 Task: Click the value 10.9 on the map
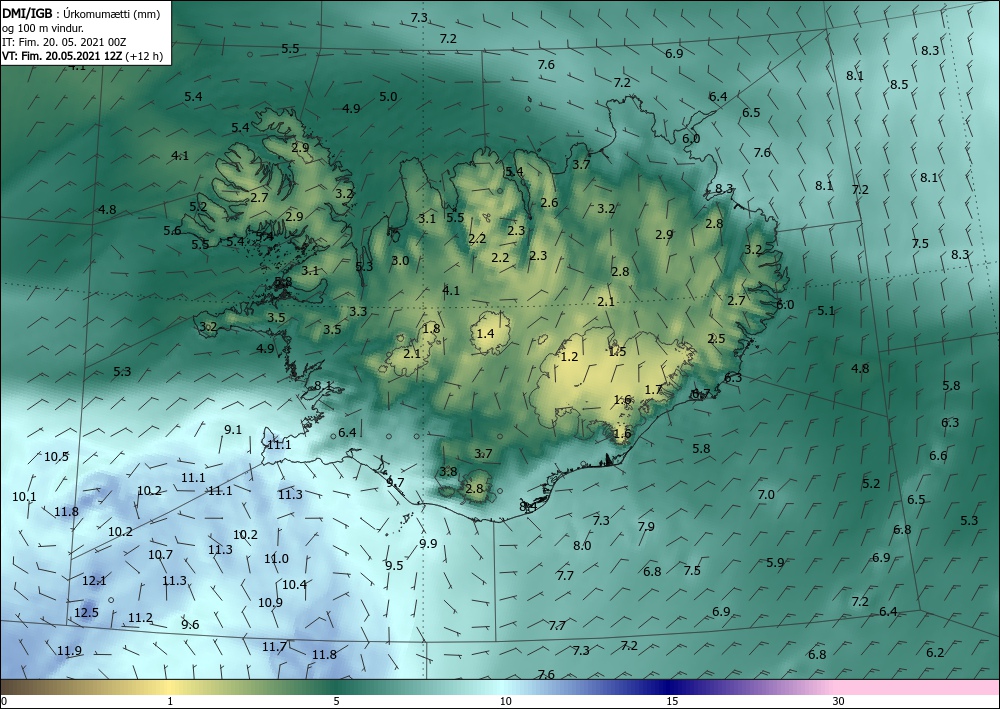(x=270, y=602)
